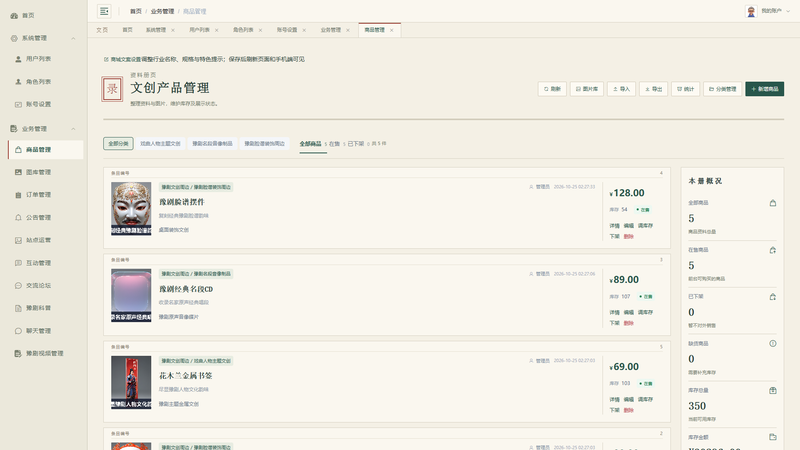800x450 pixels.
Task: Switch to the 业务管理 tab
Action: point(331,30)
